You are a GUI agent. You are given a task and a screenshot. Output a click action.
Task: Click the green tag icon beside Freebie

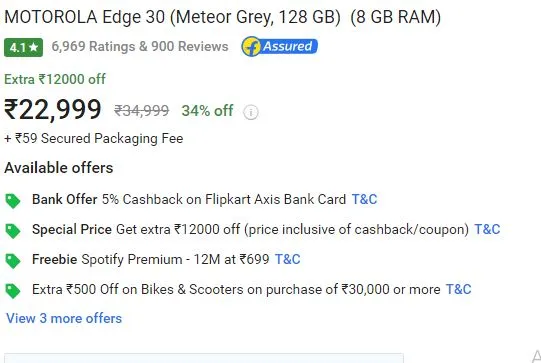[x=13, y=261]
